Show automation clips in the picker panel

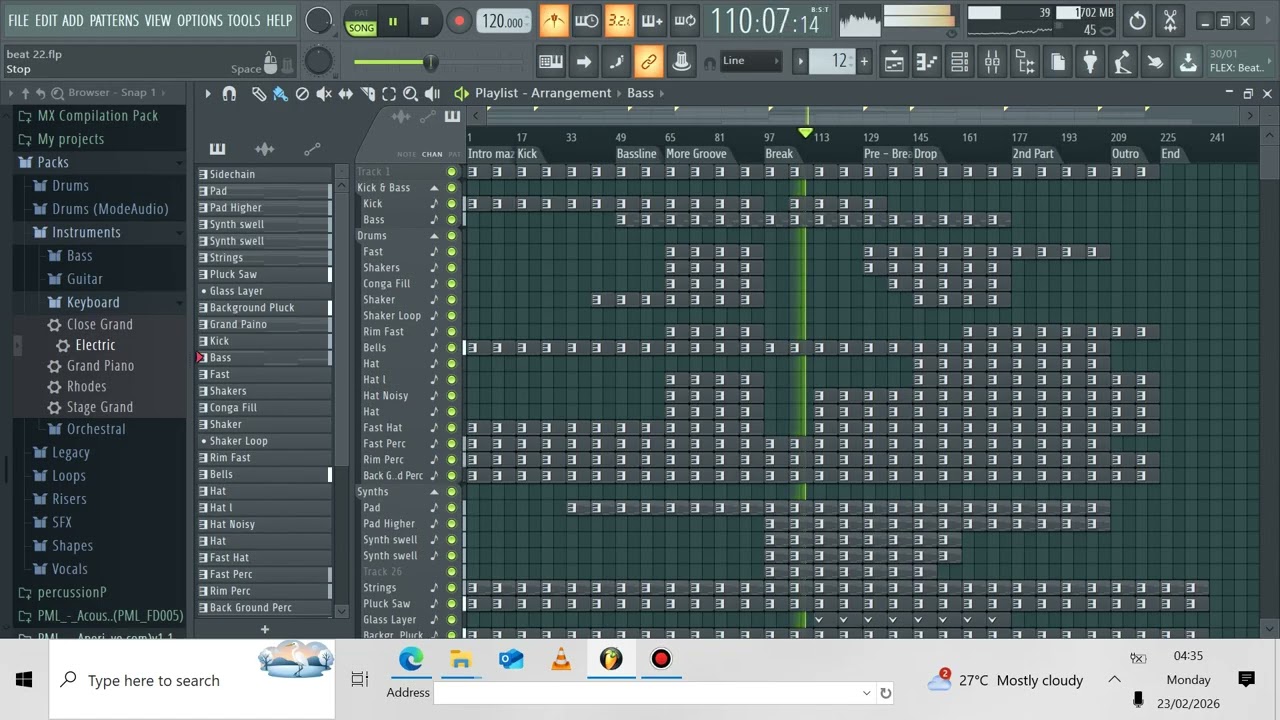(312, 149)
